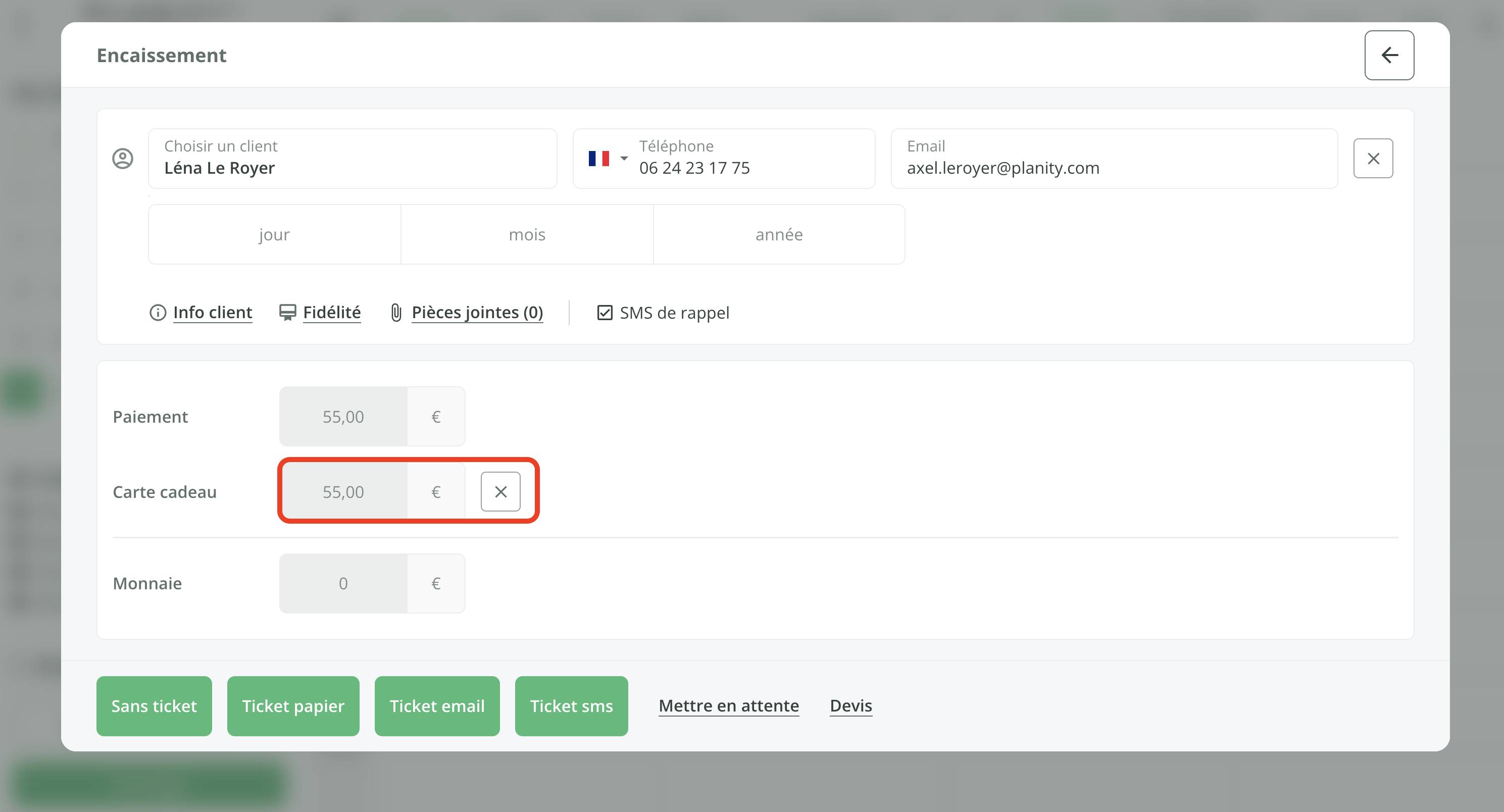Click the Fidélité card icon
Viewport: 1504px width, 812px height.
click(287, 312)
